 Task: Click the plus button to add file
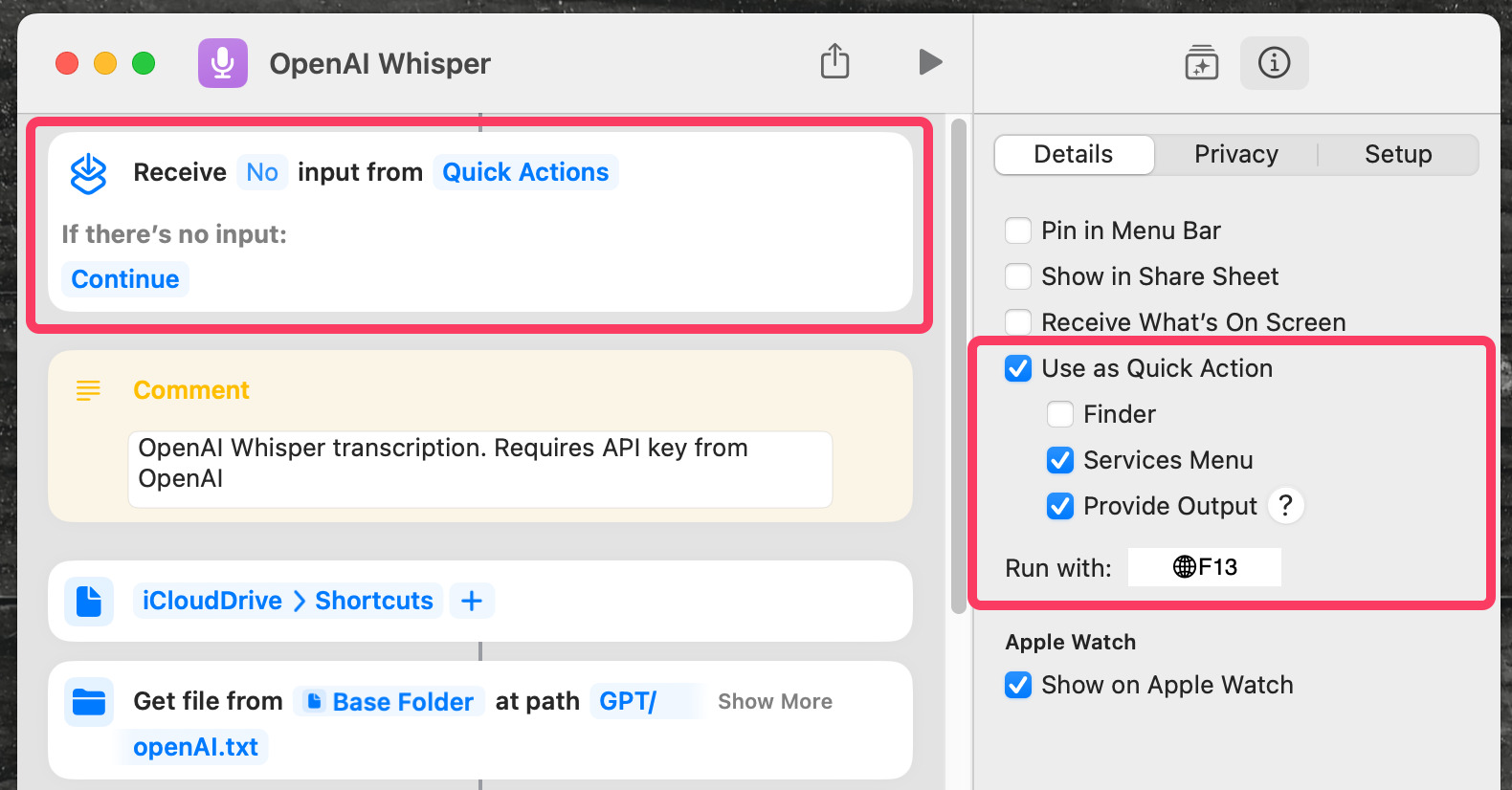[472, 601]
